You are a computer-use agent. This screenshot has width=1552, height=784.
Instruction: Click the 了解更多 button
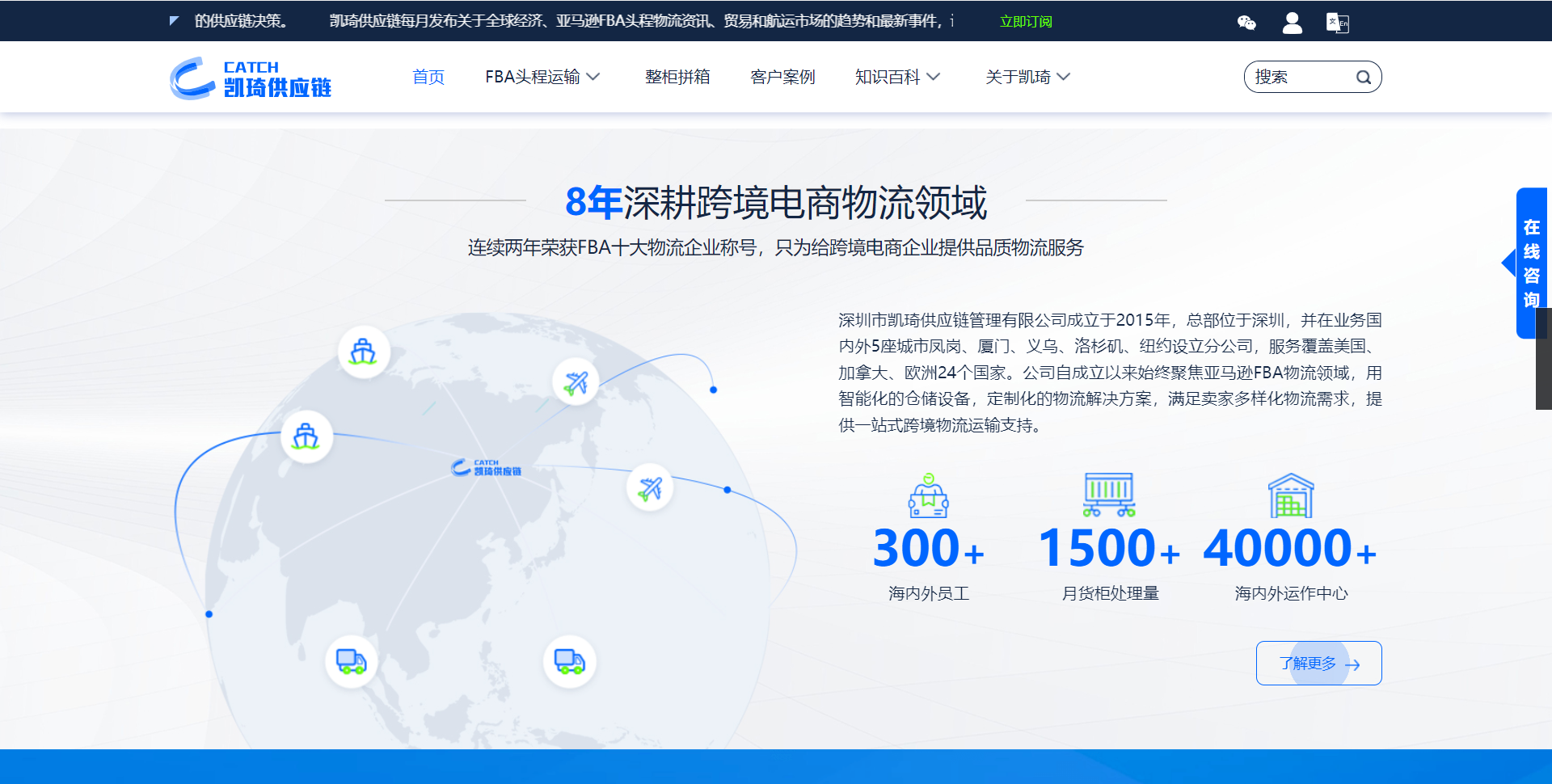coord(1318,663)
